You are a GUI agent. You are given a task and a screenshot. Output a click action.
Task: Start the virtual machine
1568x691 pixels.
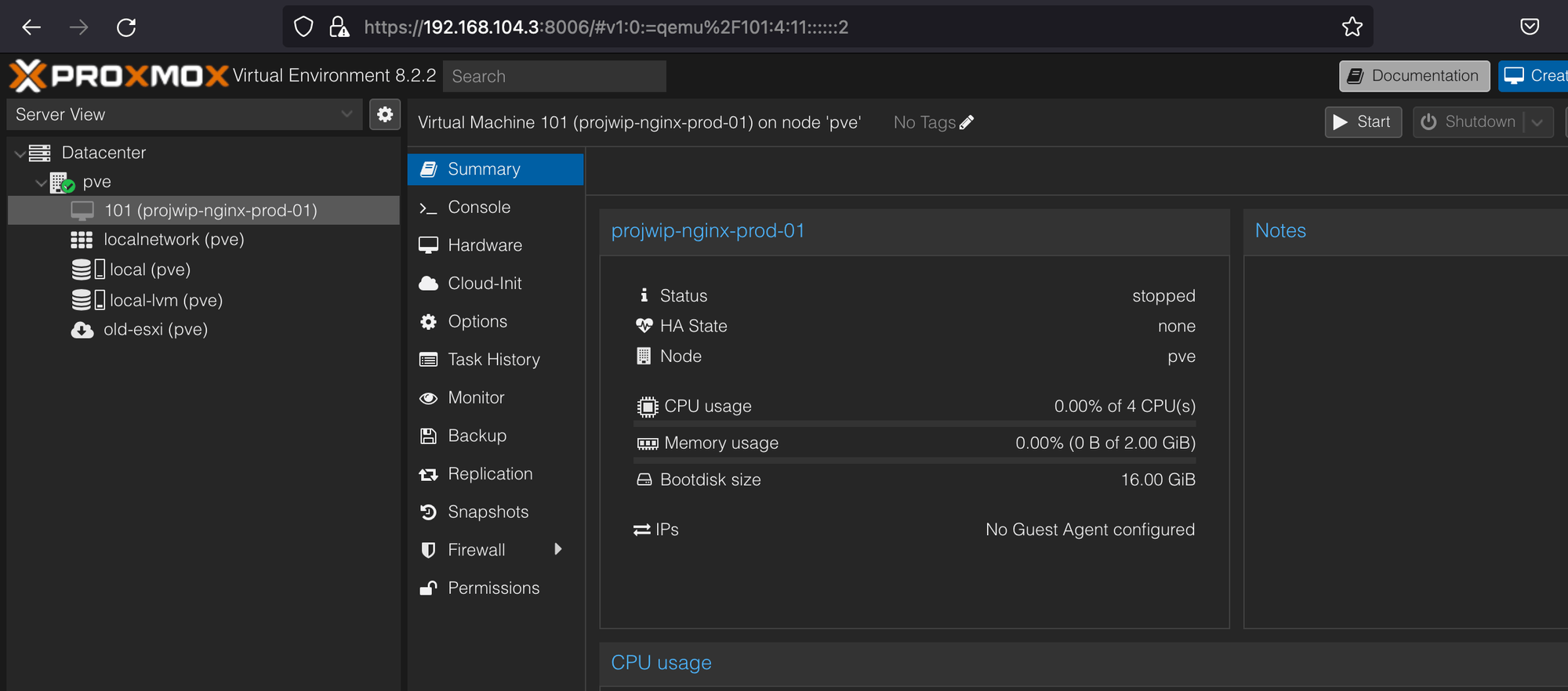click(x=1363, y=122)
